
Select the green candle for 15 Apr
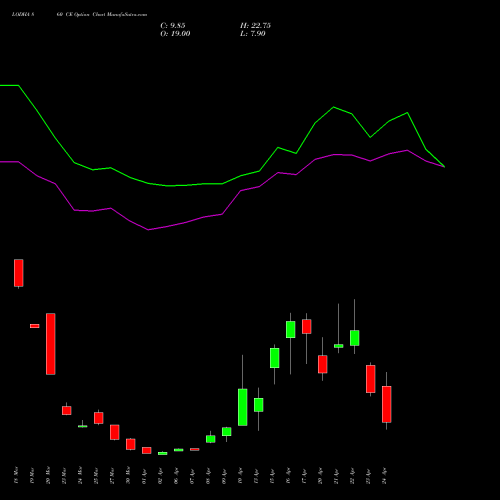pyautogui.click(x=275, y=358)
